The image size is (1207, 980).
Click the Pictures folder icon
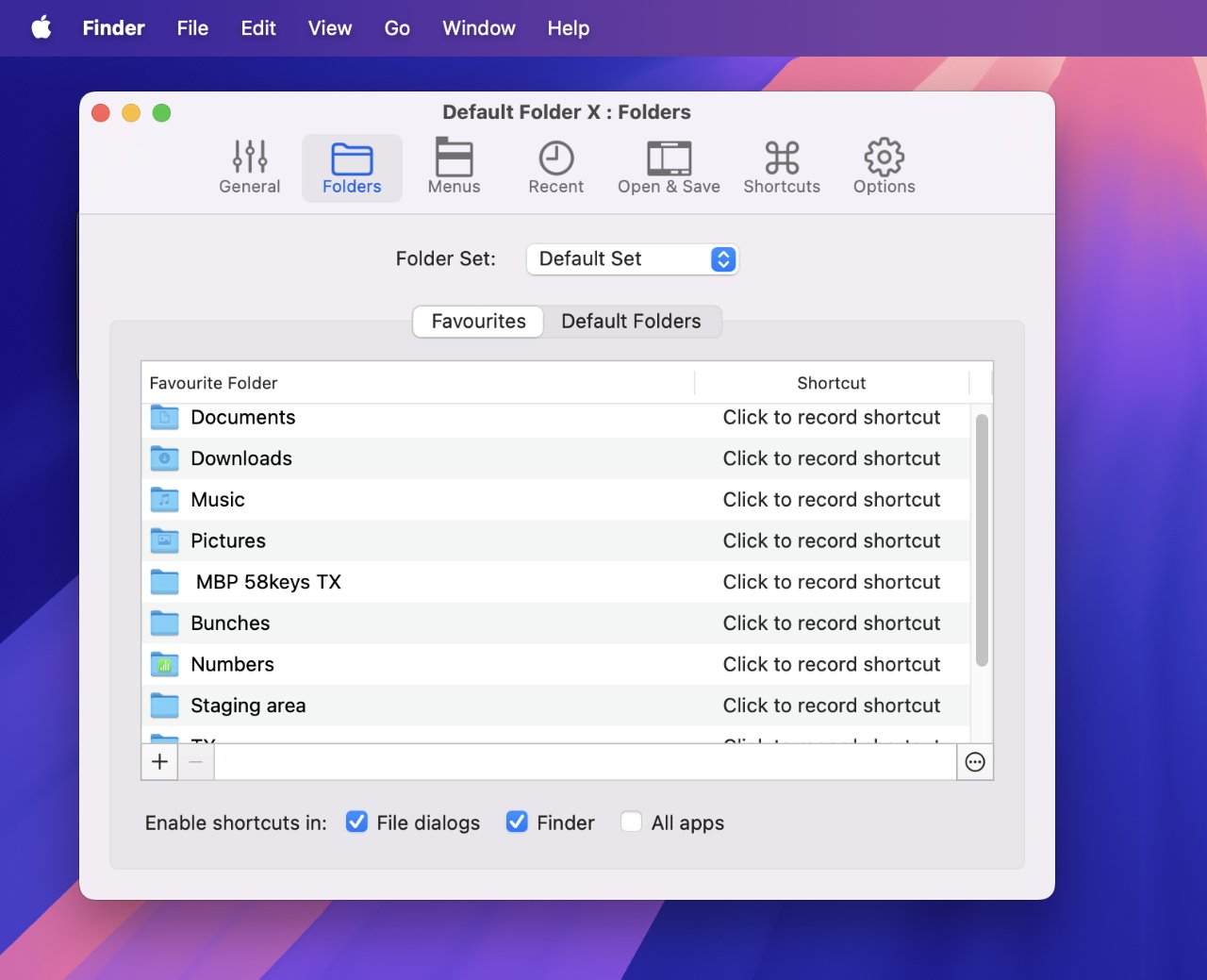[x=165, y=540]
